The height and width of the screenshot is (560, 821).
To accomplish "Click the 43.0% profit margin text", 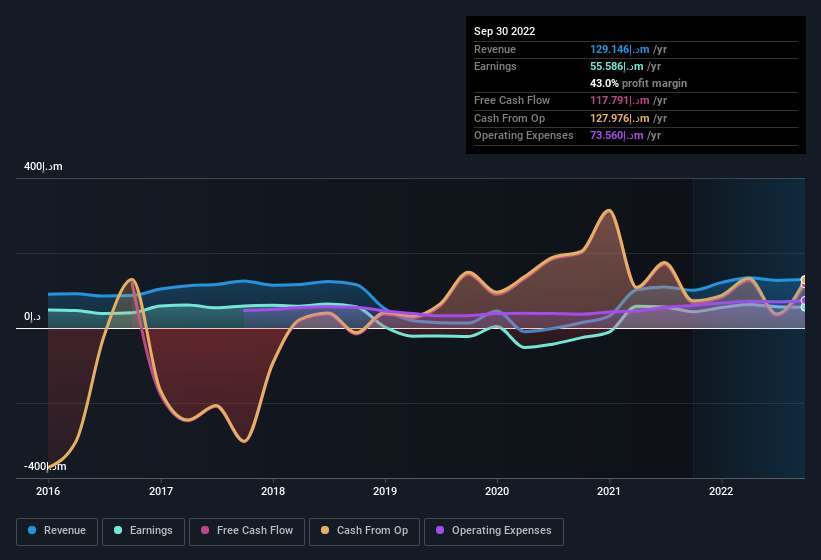I will 638,83.
